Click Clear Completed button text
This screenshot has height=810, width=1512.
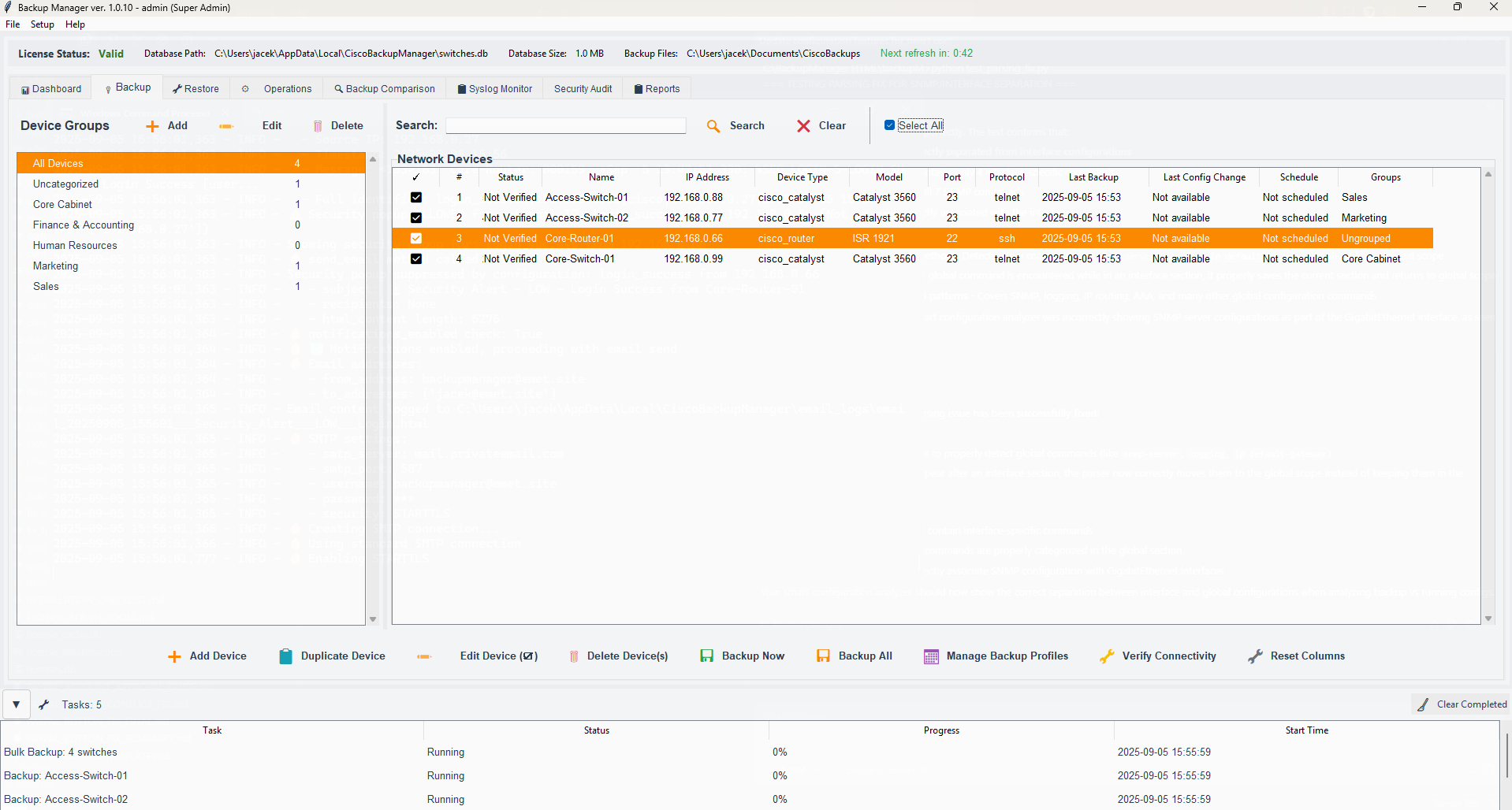click(1472, 704)
